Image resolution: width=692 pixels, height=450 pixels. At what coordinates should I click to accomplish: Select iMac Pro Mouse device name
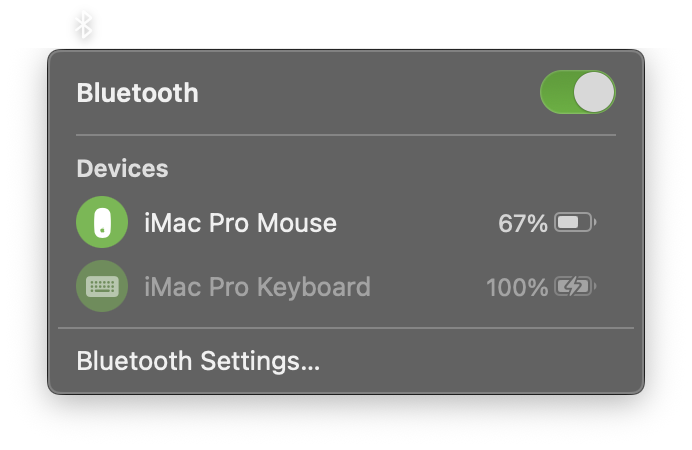[240, 223]
